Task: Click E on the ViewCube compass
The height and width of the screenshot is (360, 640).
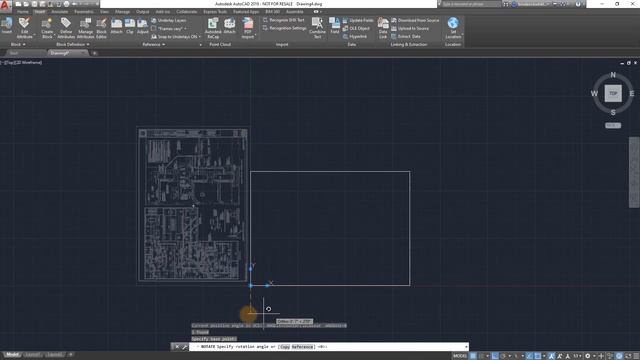Action: point(631,93)
